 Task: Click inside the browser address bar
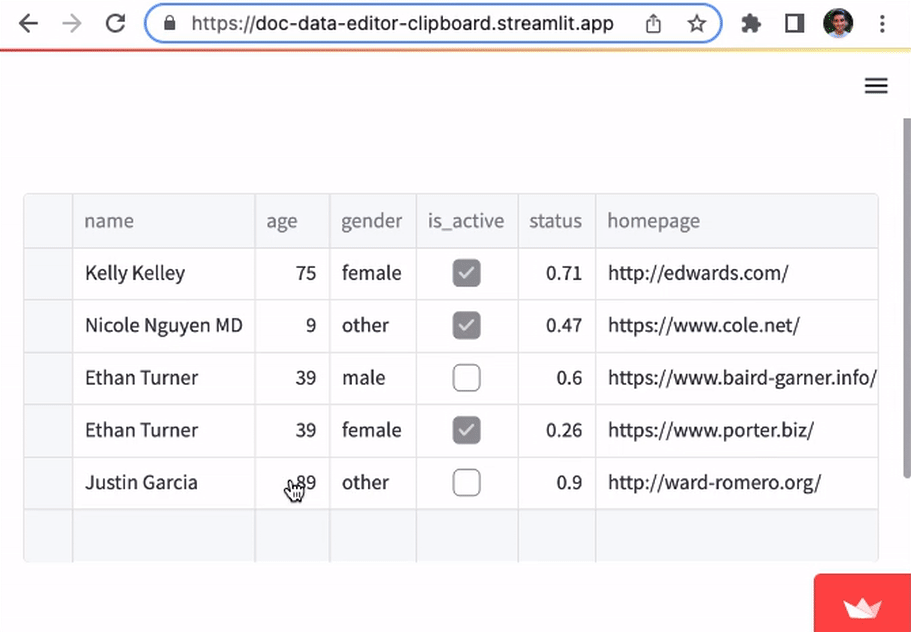coord(400,23)
